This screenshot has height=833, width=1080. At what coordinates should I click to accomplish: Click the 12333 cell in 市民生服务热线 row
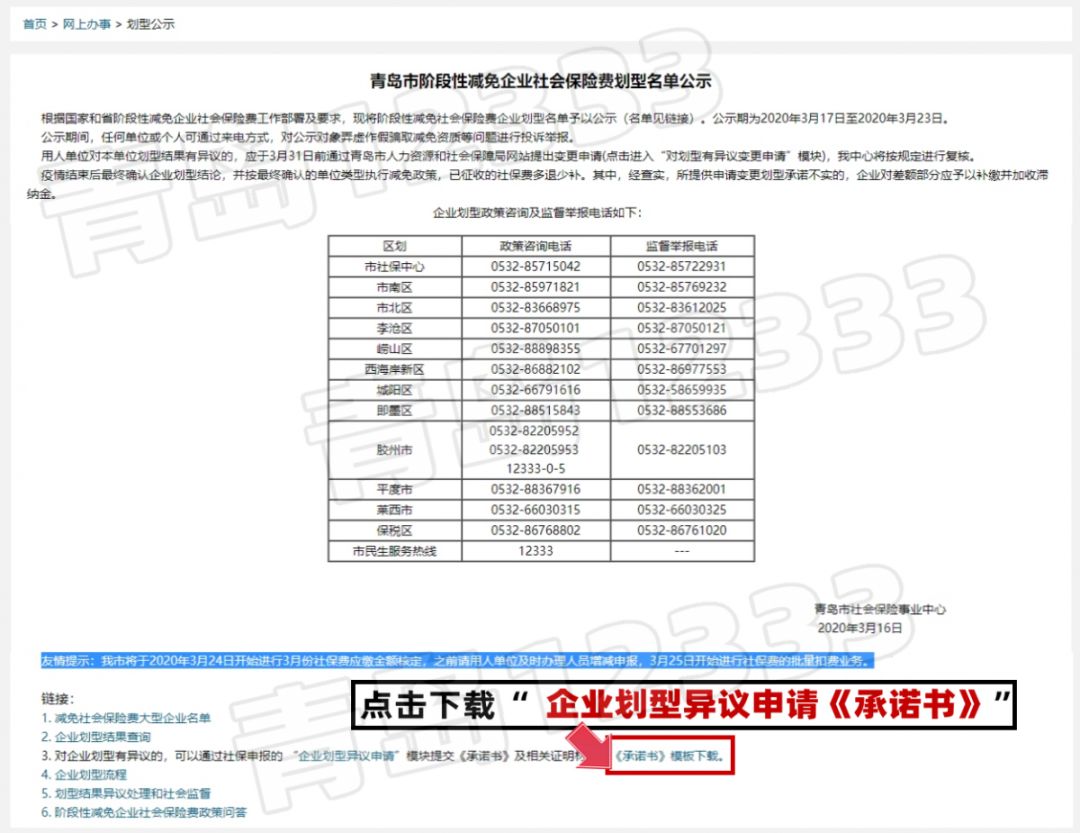[535, 551]
